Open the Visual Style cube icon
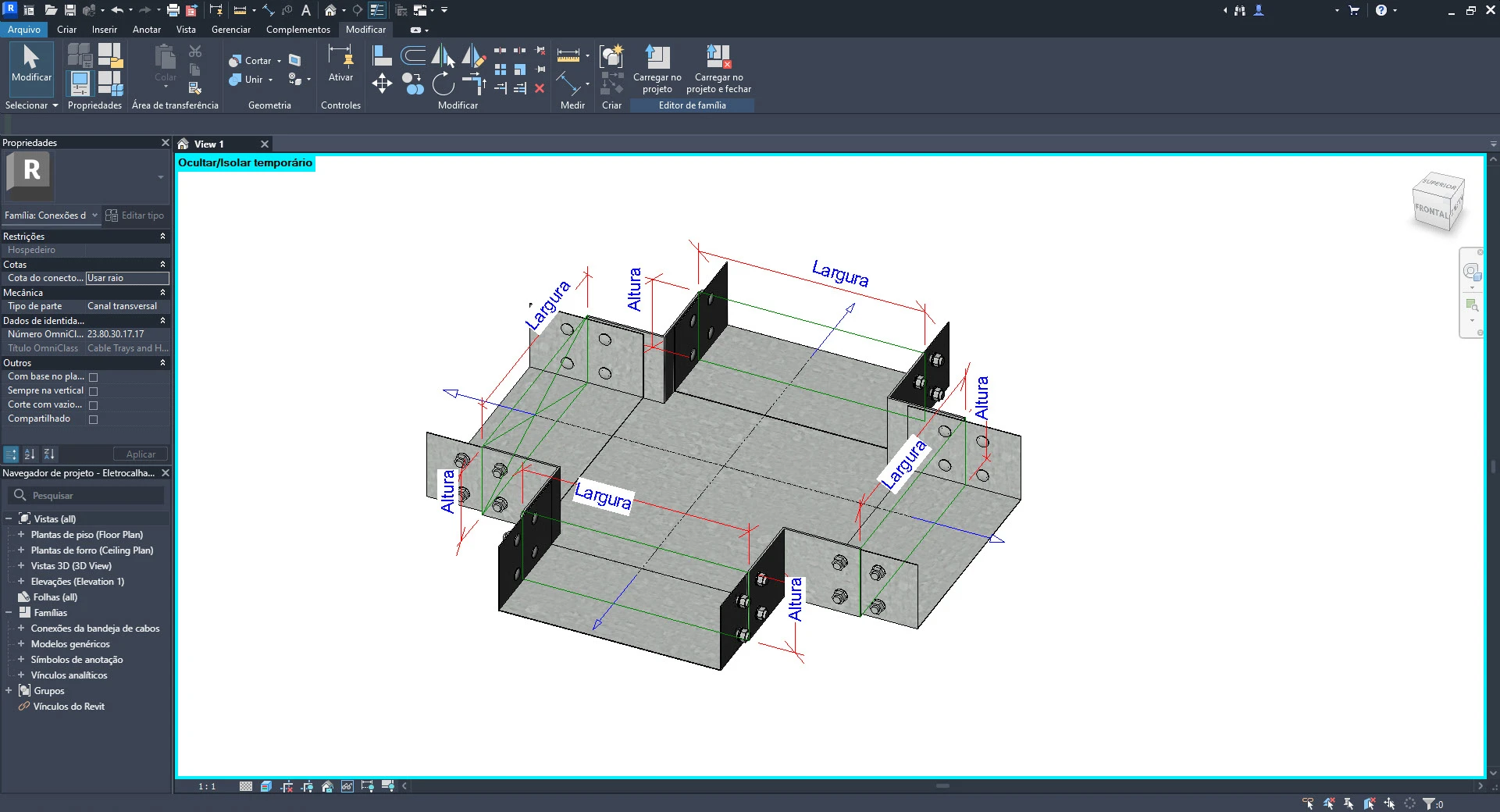This screenshot has width=1500, height=812. pos(266,786)
